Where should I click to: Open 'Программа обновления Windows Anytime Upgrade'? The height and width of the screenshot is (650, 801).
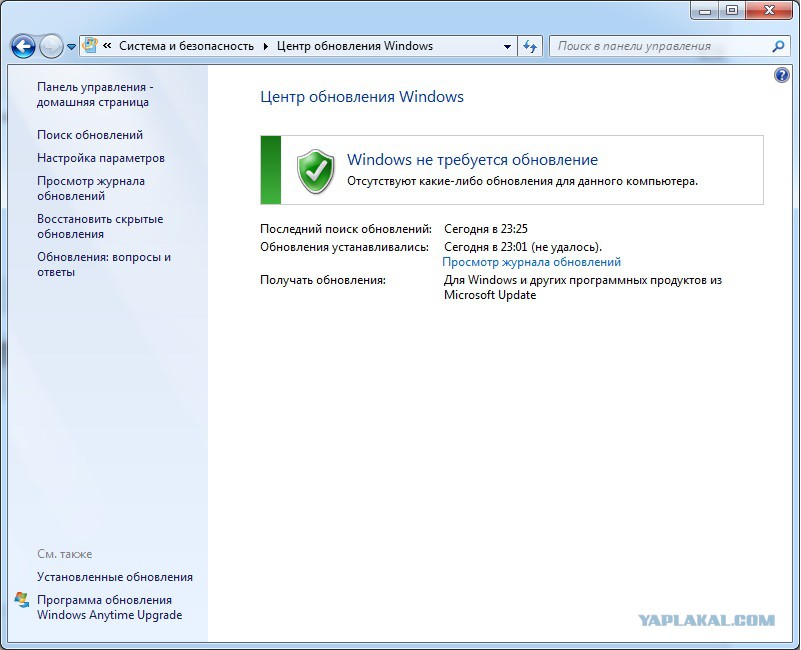pyautogui.click(x=109, y=608)
